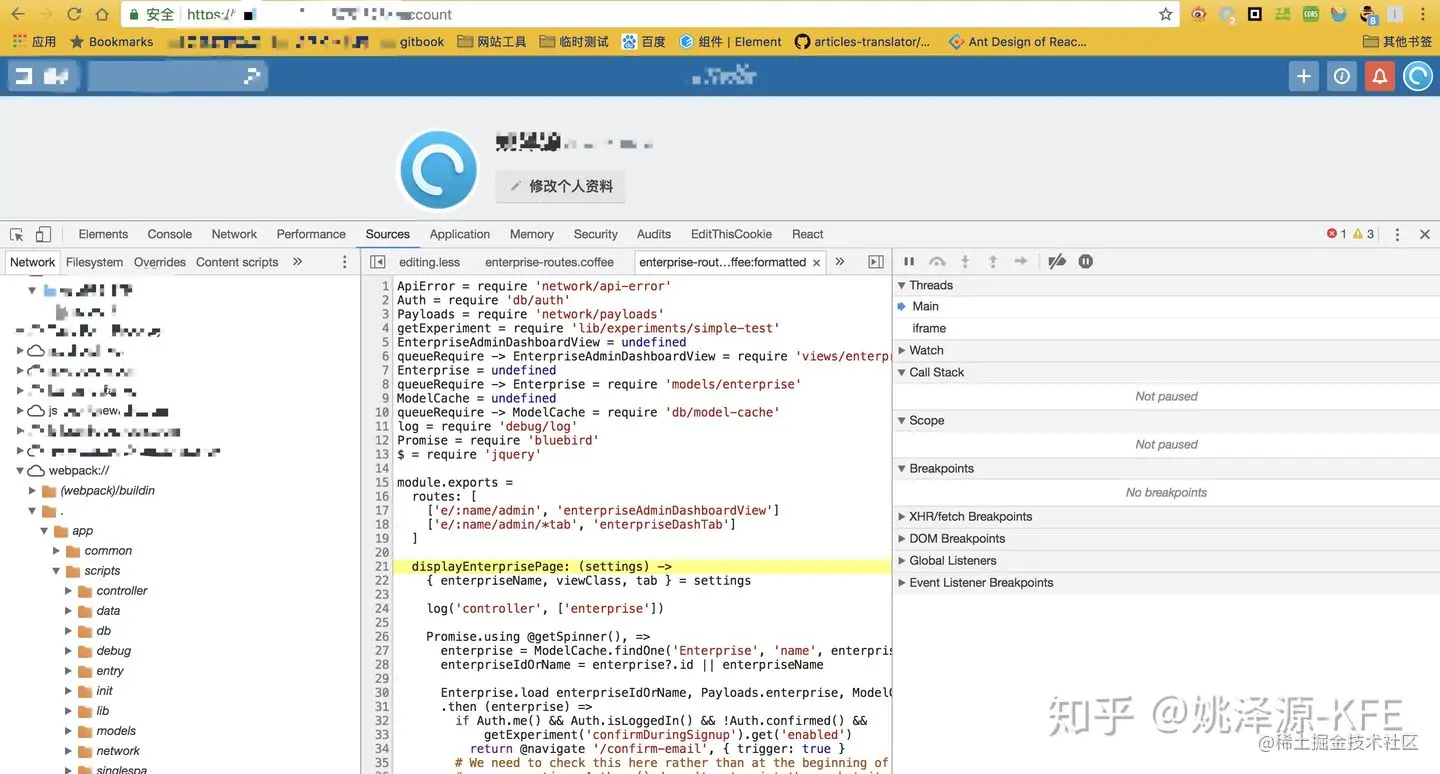Click the Step out debugger button
Image resolution: width=1440 pixels, height=774 pixels.
(993, 262)
